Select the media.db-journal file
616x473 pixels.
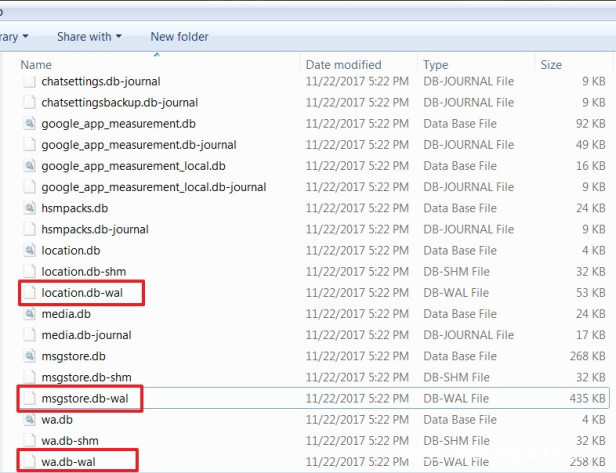pos(86,335)
